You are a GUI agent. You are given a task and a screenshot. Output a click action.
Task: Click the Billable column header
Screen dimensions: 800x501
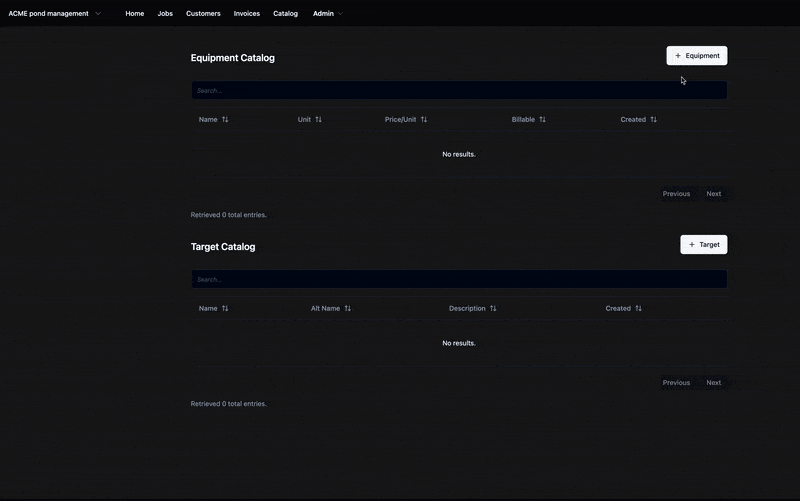pyautogui.click(x=523, y=119)
